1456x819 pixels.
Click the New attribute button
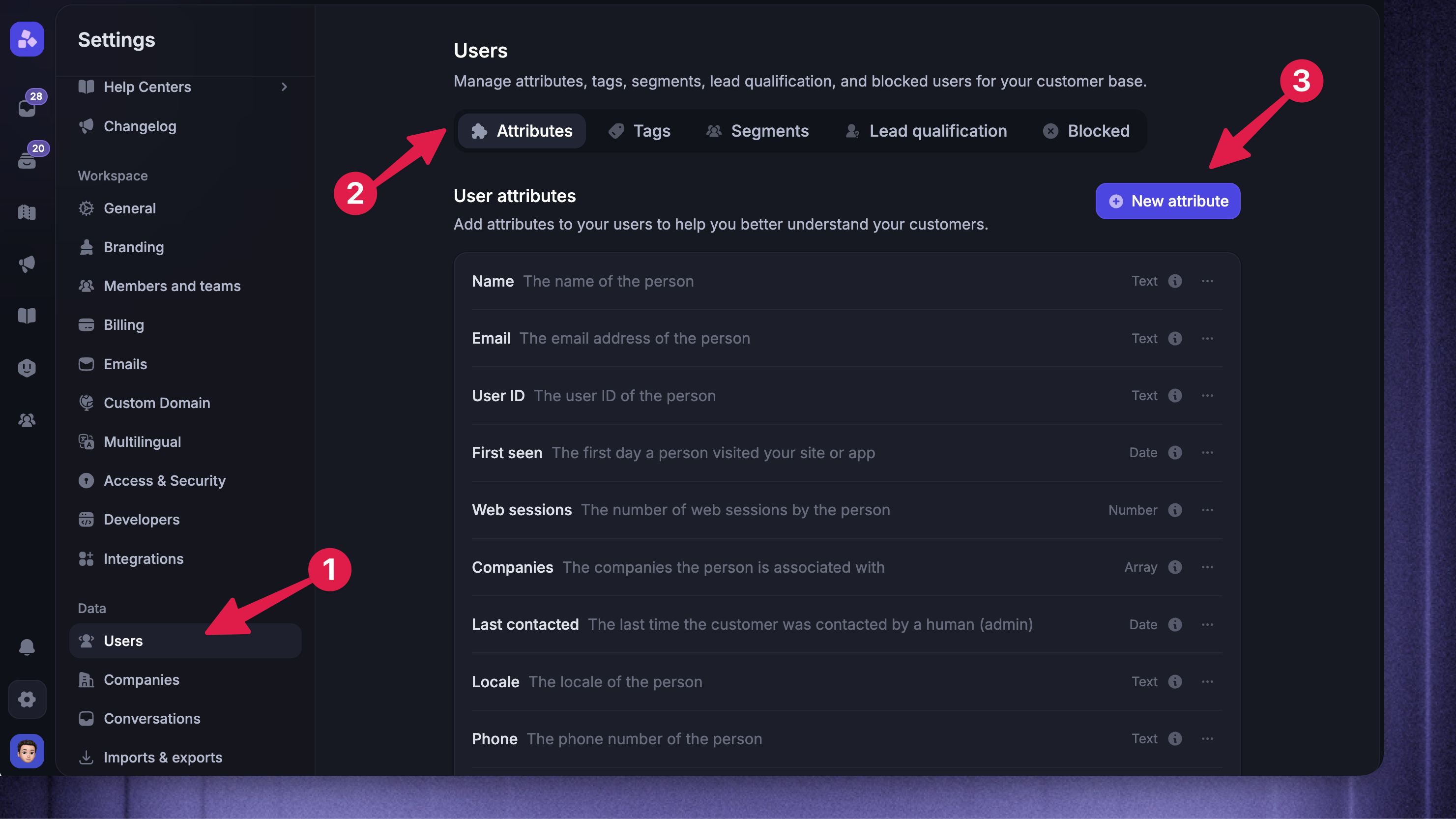(x=1168, y=201)
